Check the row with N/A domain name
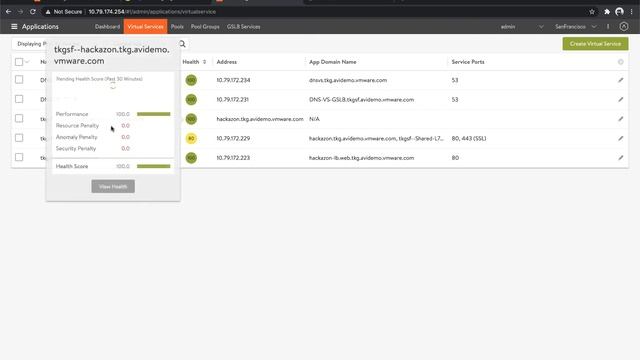Screen dimensions: 640x360 tap(19, 118)
